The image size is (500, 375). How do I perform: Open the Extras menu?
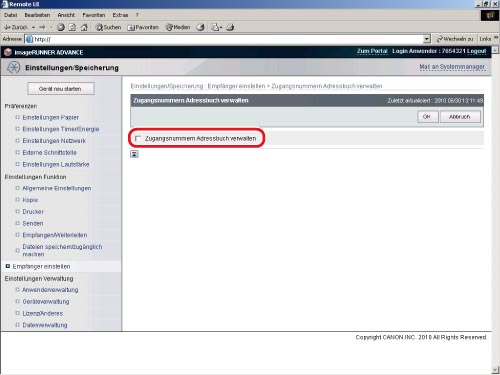[x=120, y=15]
